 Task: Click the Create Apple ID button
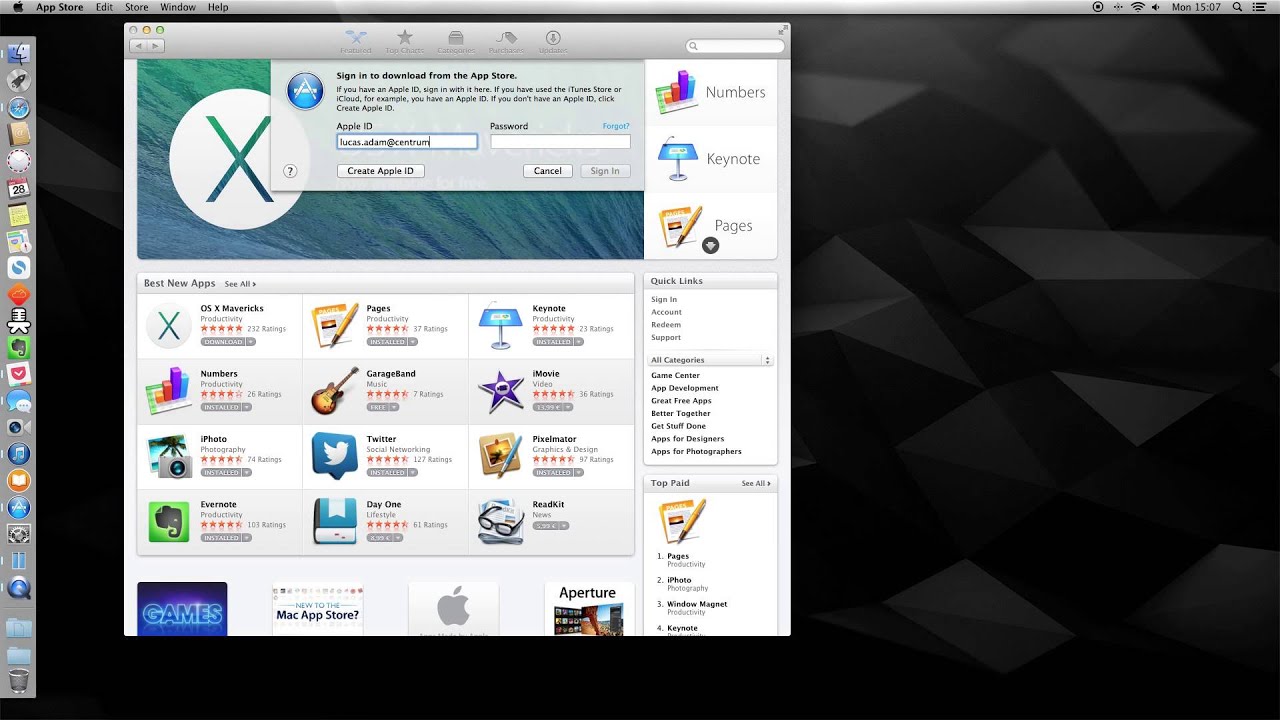point(380,171)
